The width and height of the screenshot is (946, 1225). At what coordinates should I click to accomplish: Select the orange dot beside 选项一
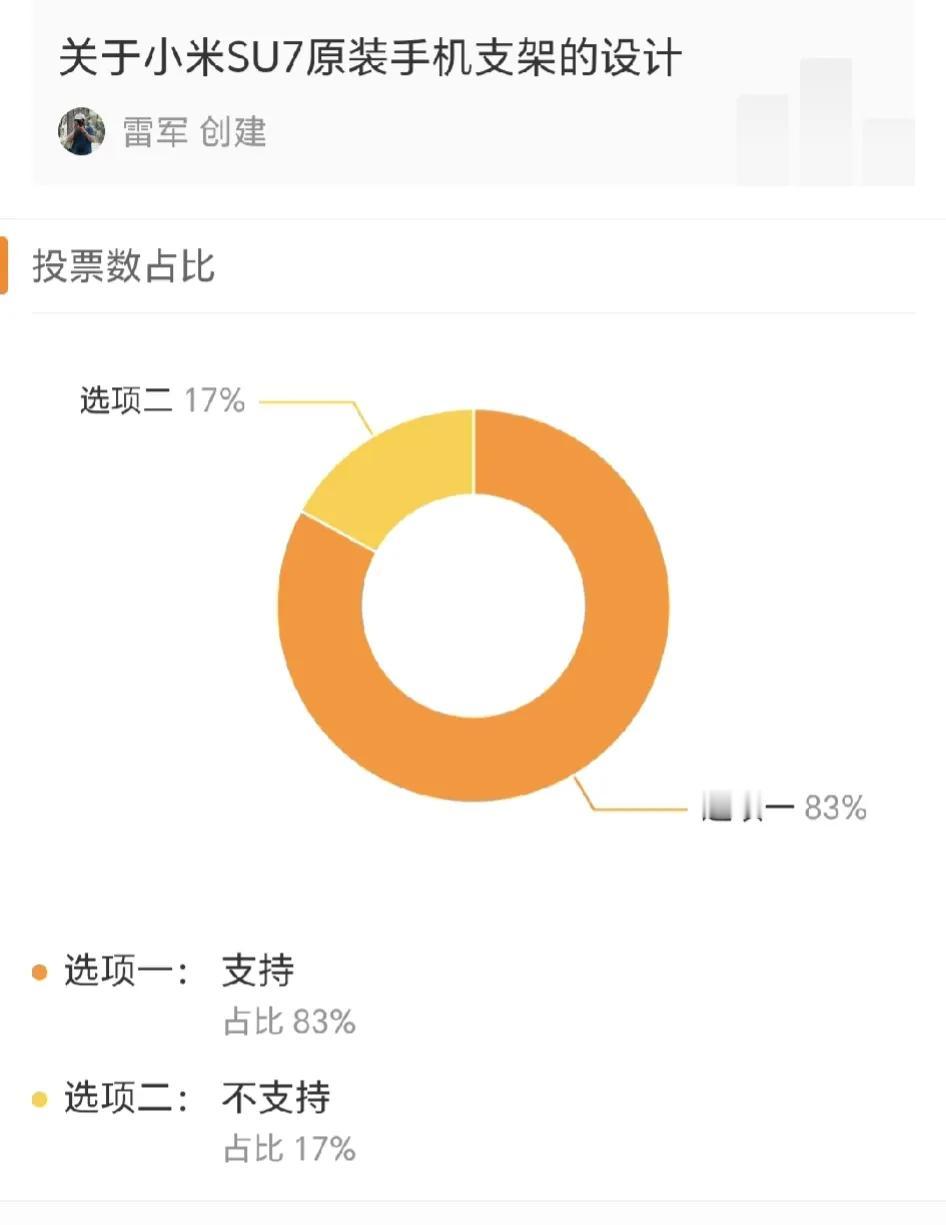coord(40,972)
